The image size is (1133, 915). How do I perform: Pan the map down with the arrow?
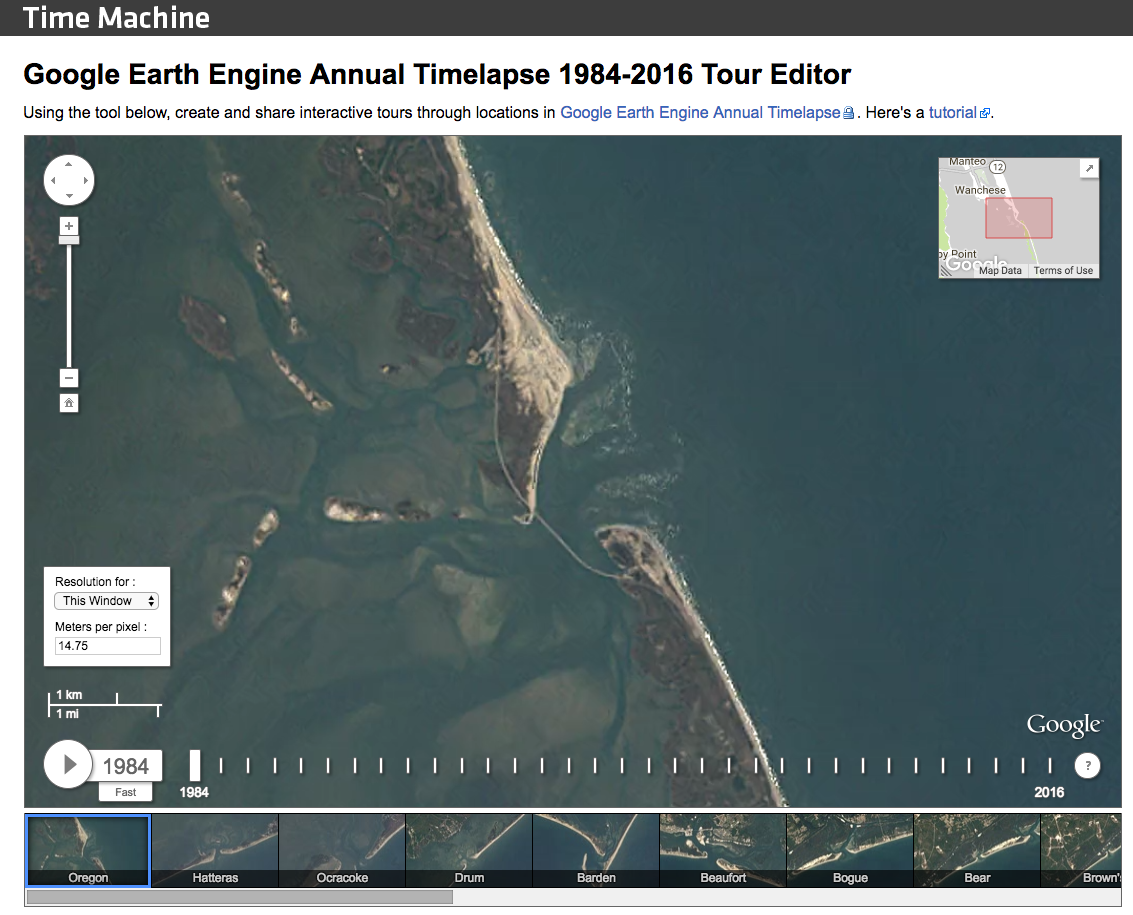tap(69, 196)
